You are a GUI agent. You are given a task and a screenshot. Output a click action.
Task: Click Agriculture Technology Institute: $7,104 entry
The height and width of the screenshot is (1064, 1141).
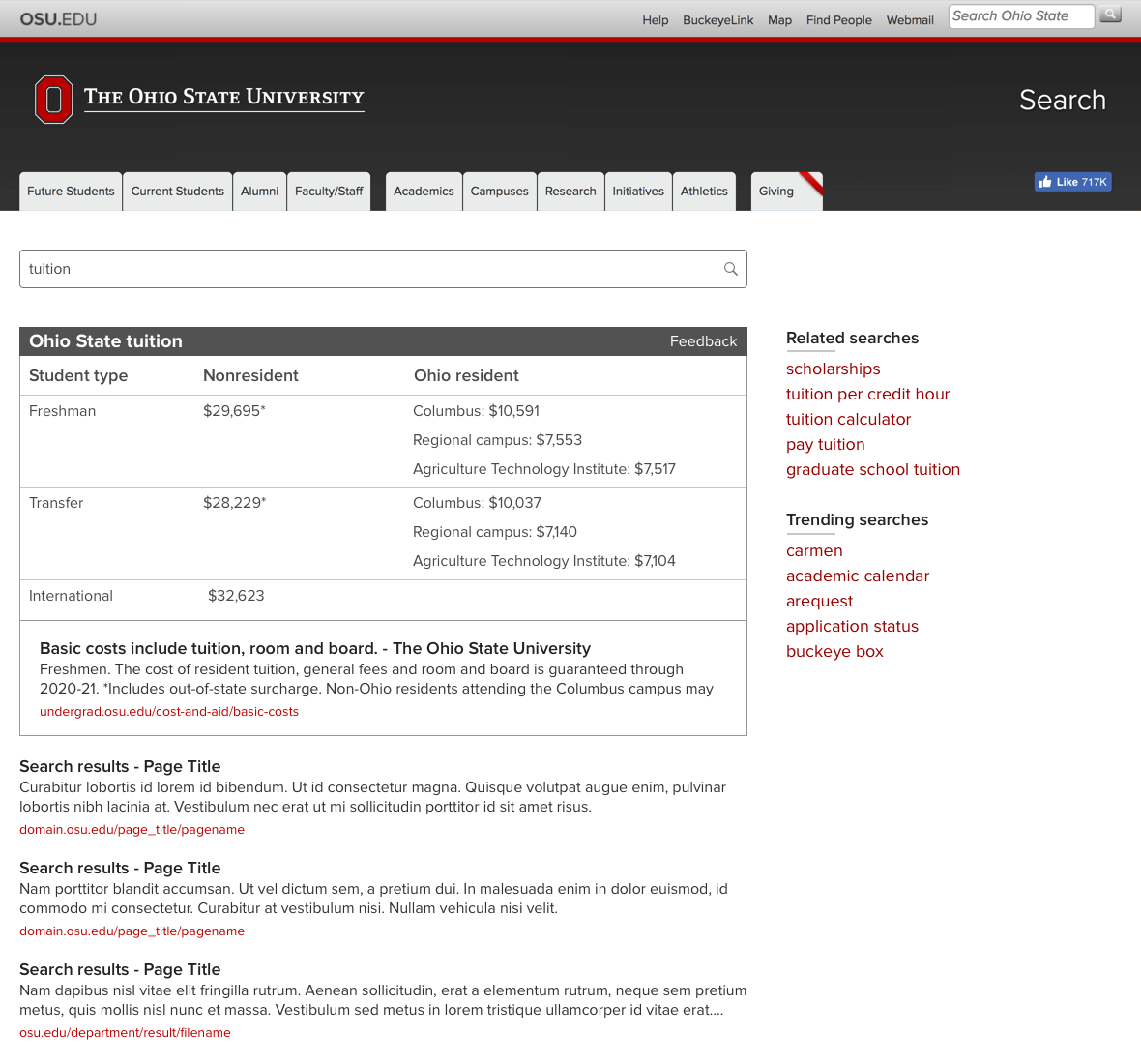coord(543,561)
